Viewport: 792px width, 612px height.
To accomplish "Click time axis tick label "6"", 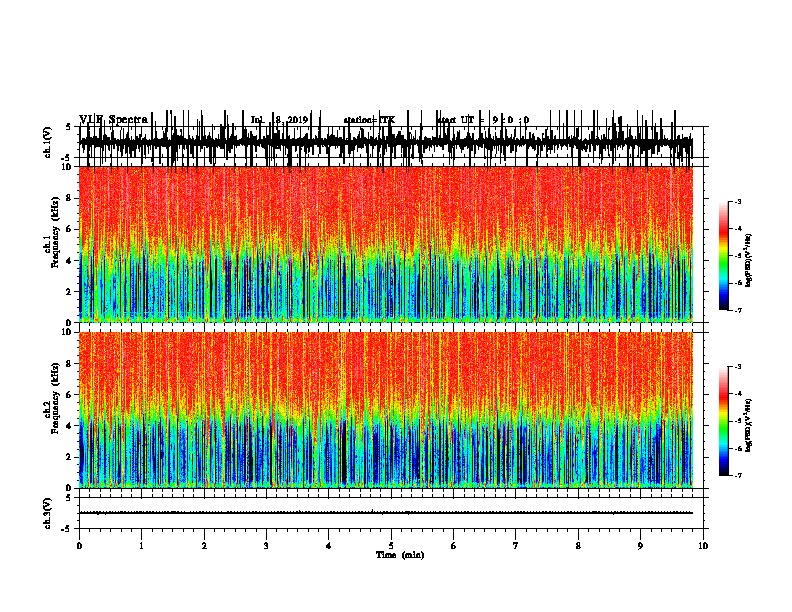I will [x=454, y=546].
